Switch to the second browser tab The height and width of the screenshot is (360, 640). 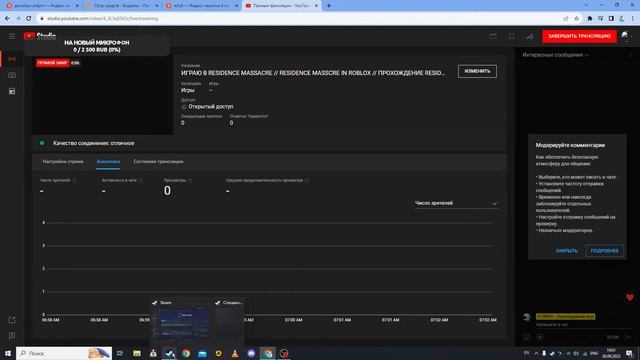click(122, 6)
